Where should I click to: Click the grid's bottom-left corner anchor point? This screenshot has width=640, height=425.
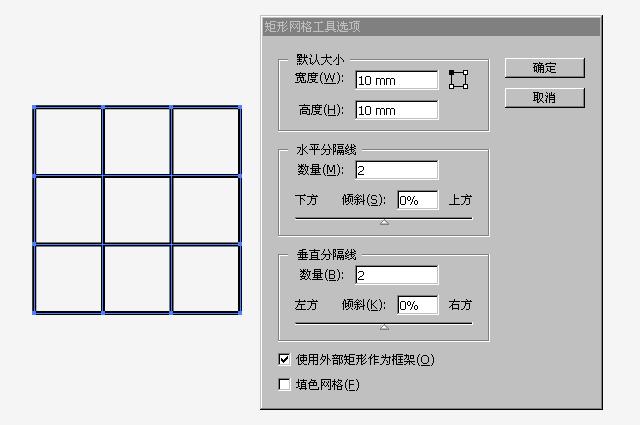tap(34, 313)
